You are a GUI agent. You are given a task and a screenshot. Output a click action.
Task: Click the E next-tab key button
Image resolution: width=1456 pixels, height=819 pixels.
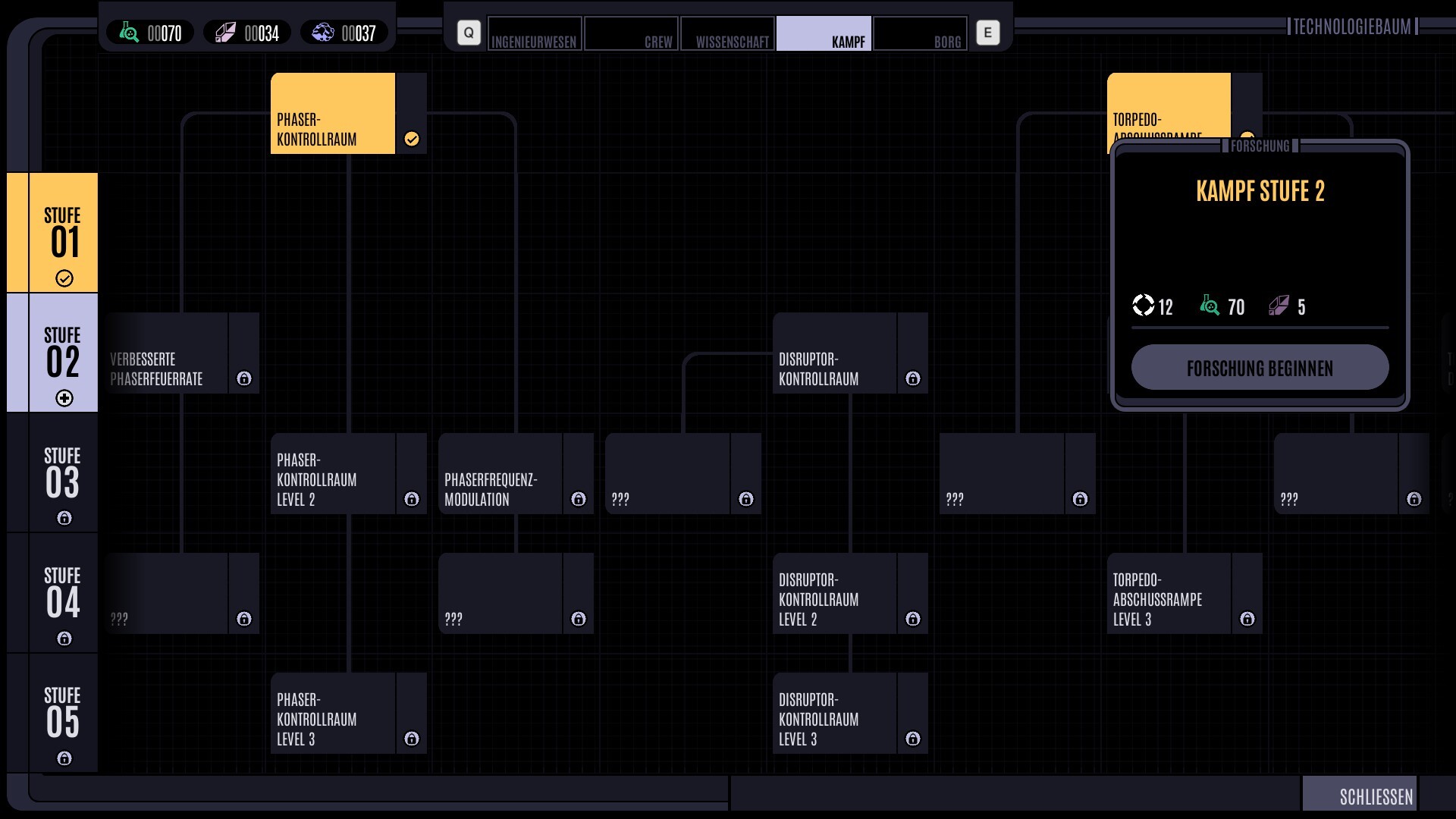[x=987, y=33]
